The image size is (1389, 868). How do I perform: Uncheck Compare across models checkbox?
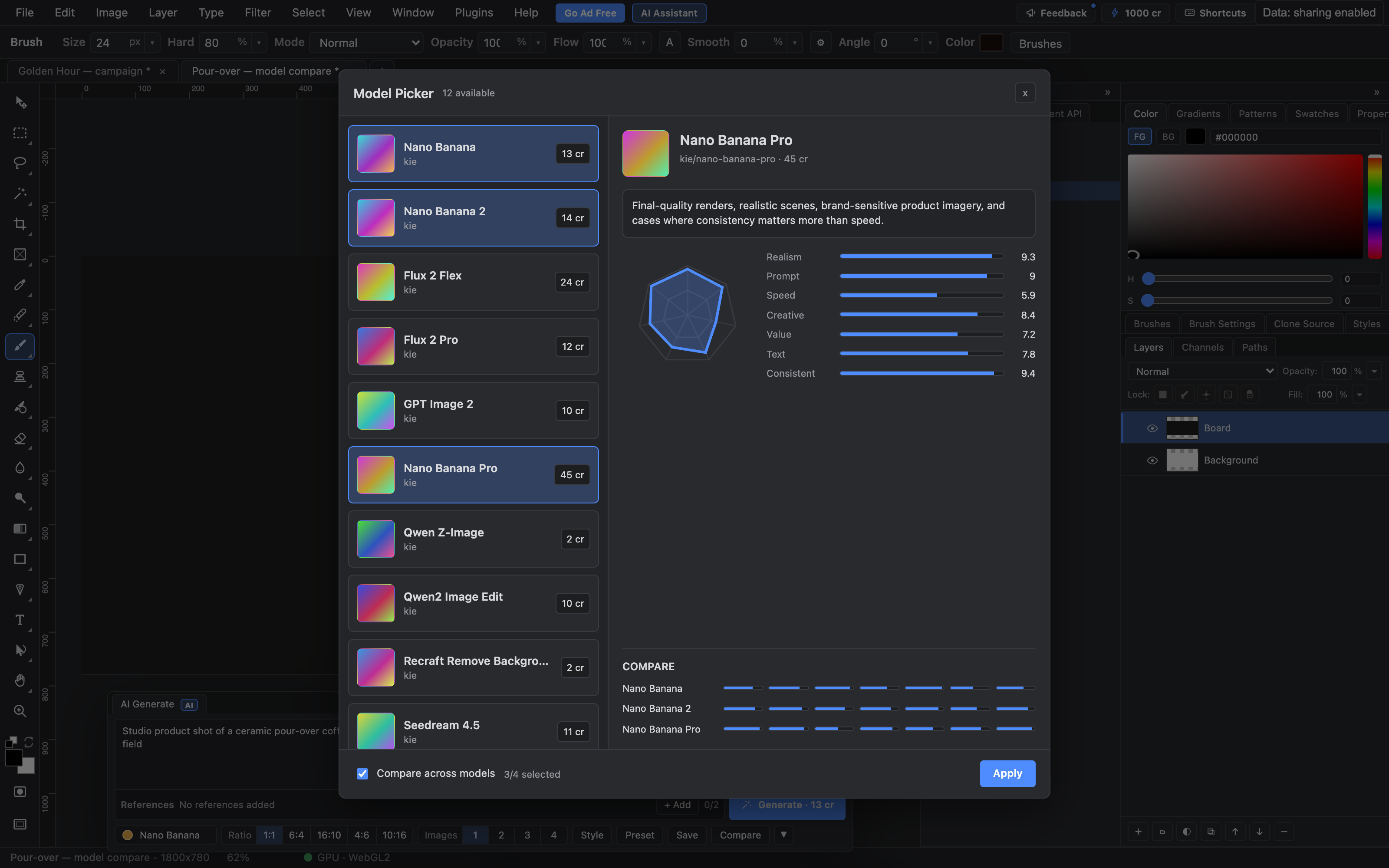point(362,774)
